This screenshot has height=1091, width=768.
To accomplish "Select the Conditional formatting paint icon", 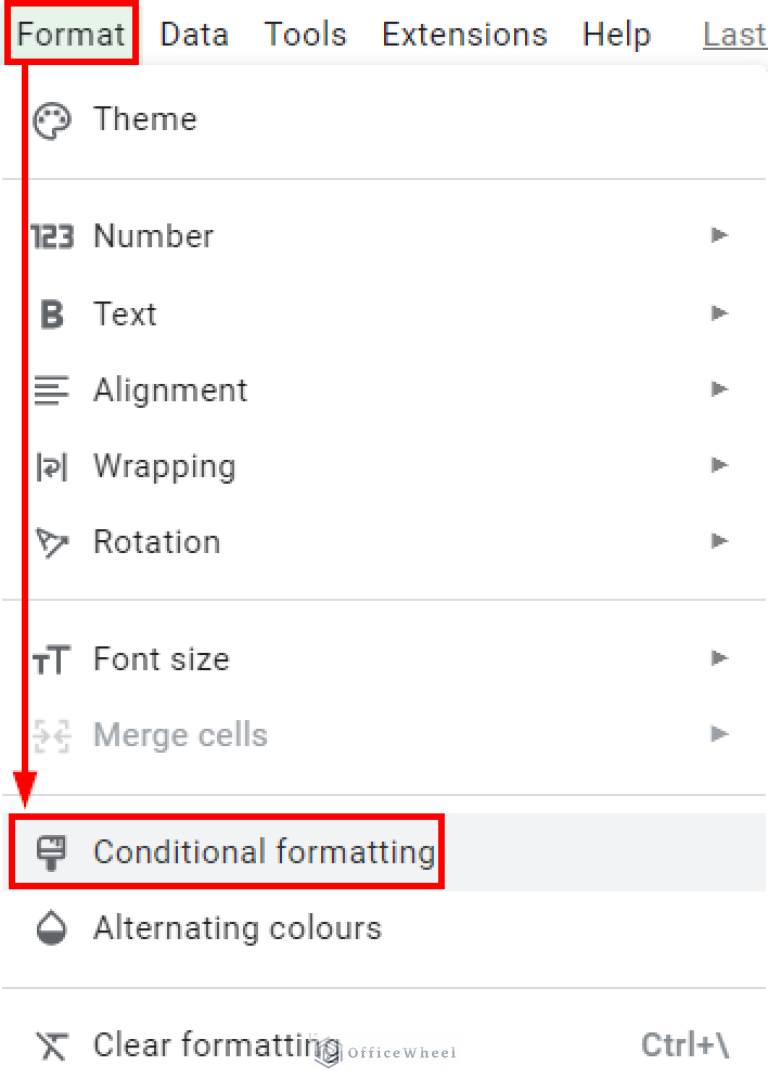I will pyautogui.click(x=51, y=852).
